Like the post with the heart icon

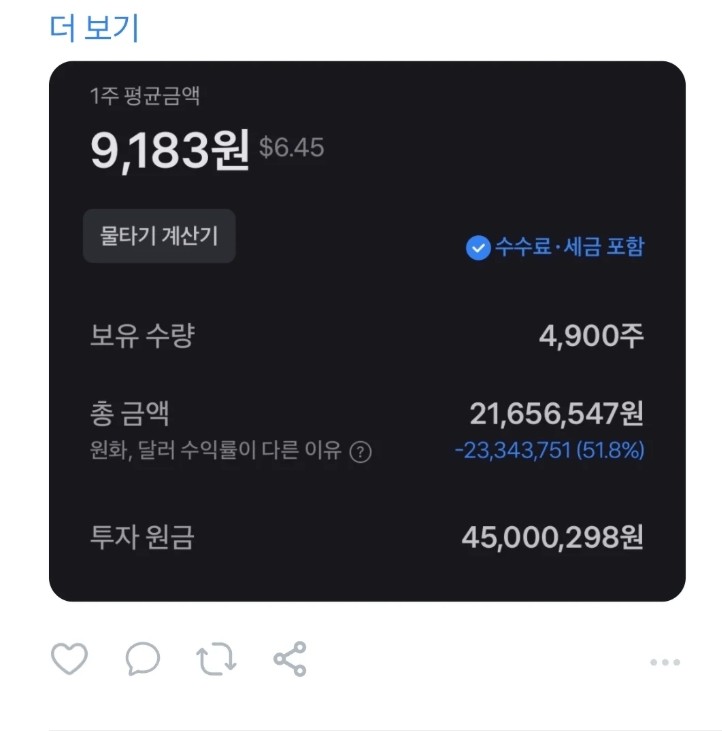pyautogui.click(x=69, y=659)
